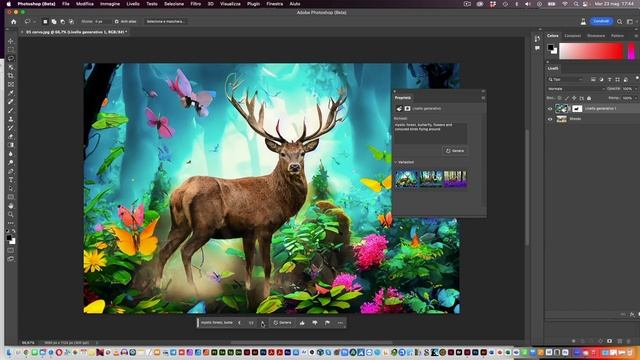
Task: Hide the Sfondo layer
Action: pos(550,119)
